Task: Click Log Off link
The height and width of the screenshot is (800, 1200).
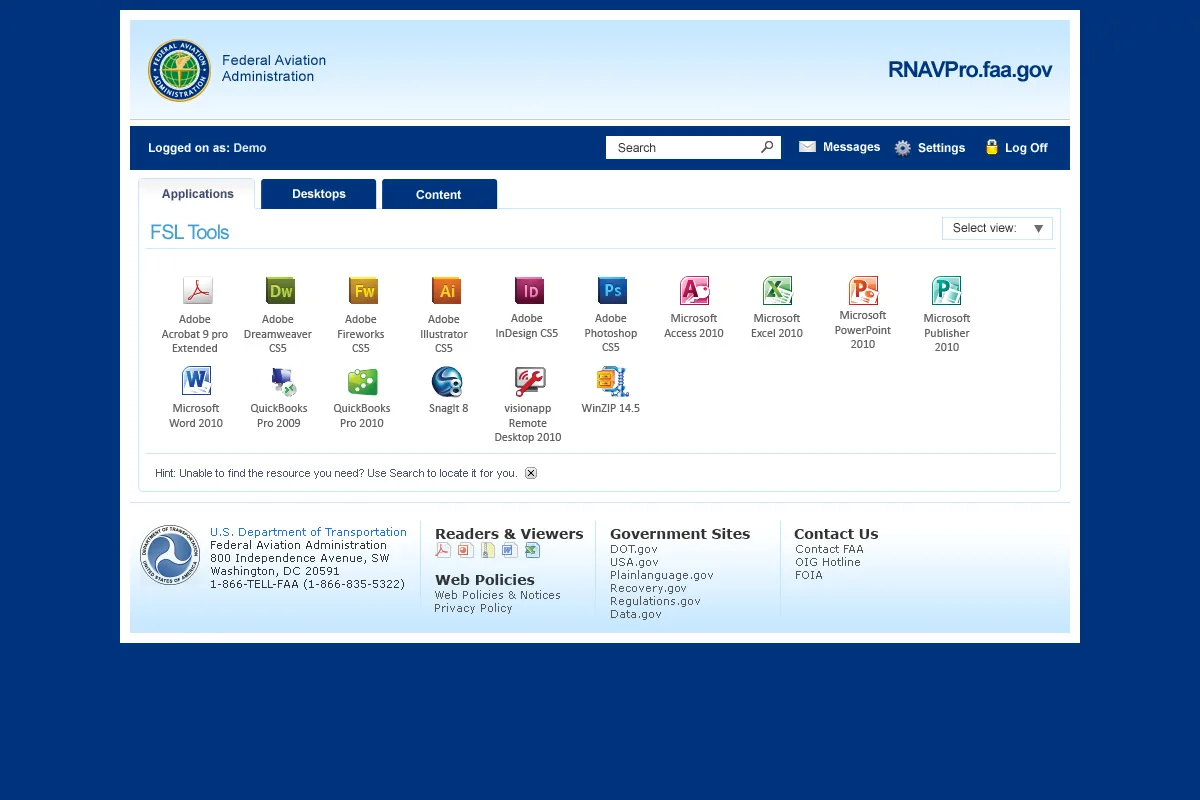Action: point(1026,148)
